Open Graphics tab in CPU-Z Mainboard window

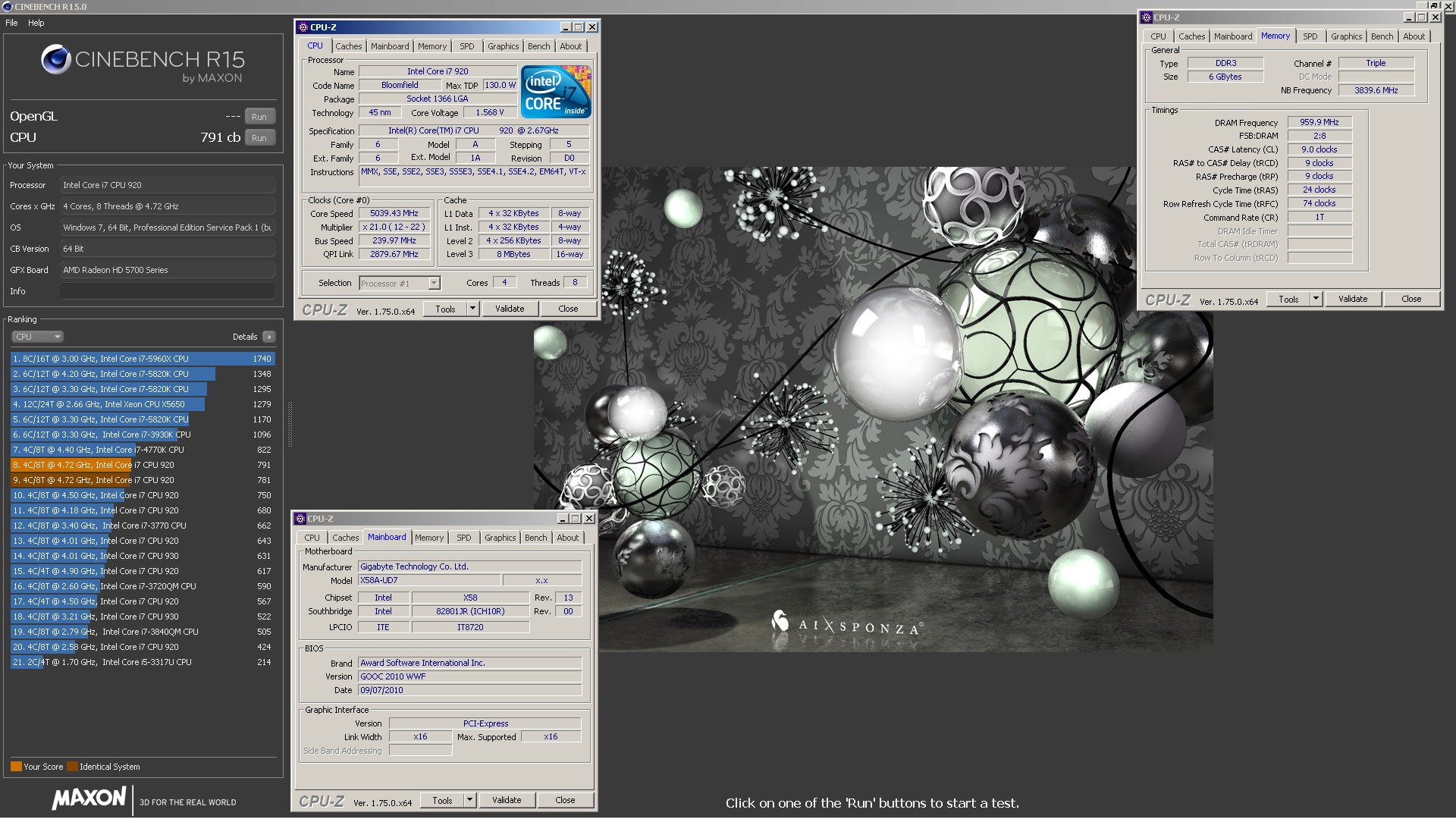pyautogui.click(x=500, y=538)
